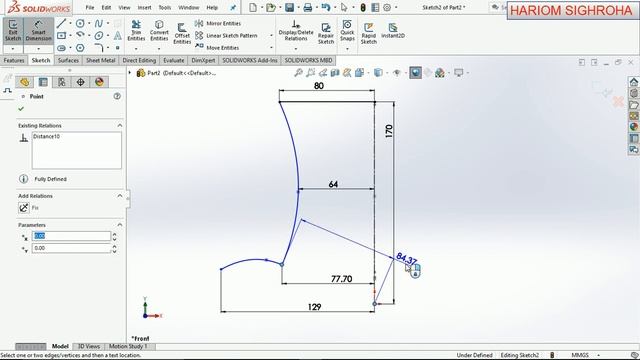This screenshot has width=640, height=360.
Task: Switch to the Direct Editing tab
Action: point(139,60)
